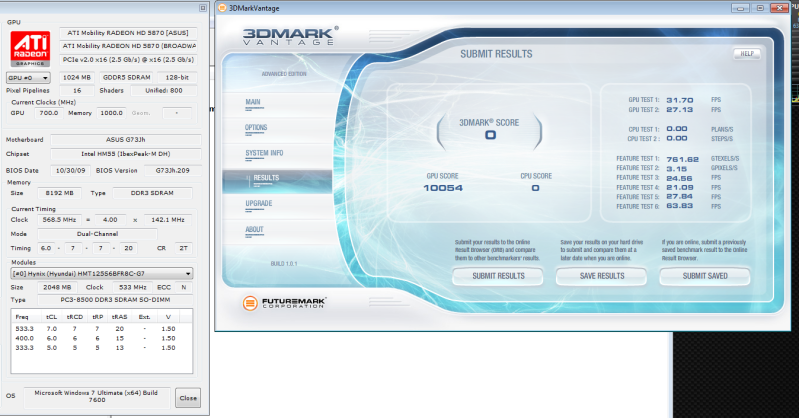The width and height of the screenshot is (799, 418).
Task: Click the 568.5 MHz clock field
Action: [x=59, y=220]
